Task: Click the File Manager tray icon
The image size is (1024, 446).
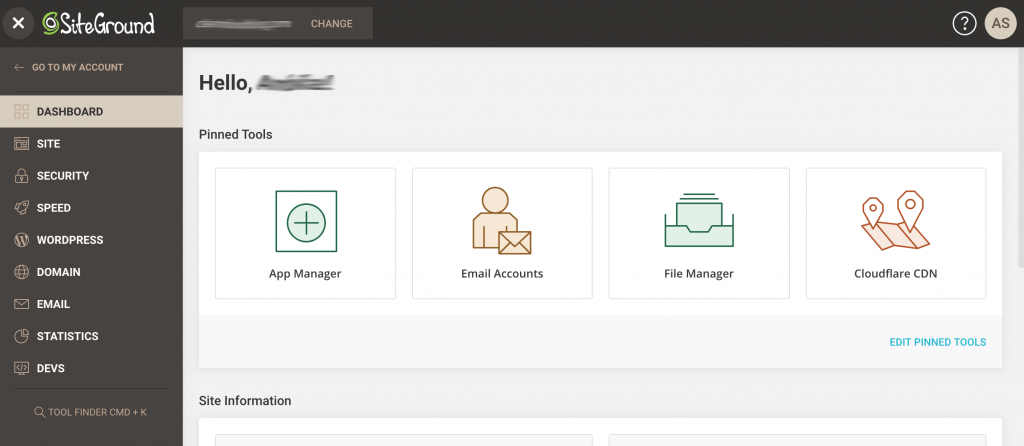Action: 699,219
